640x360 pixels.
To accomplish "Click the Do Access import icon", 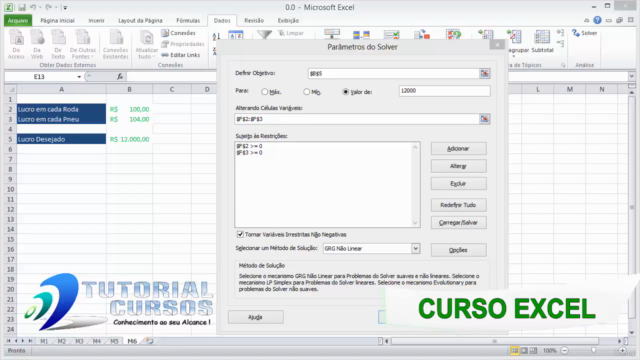I will [x=16, y=44].
